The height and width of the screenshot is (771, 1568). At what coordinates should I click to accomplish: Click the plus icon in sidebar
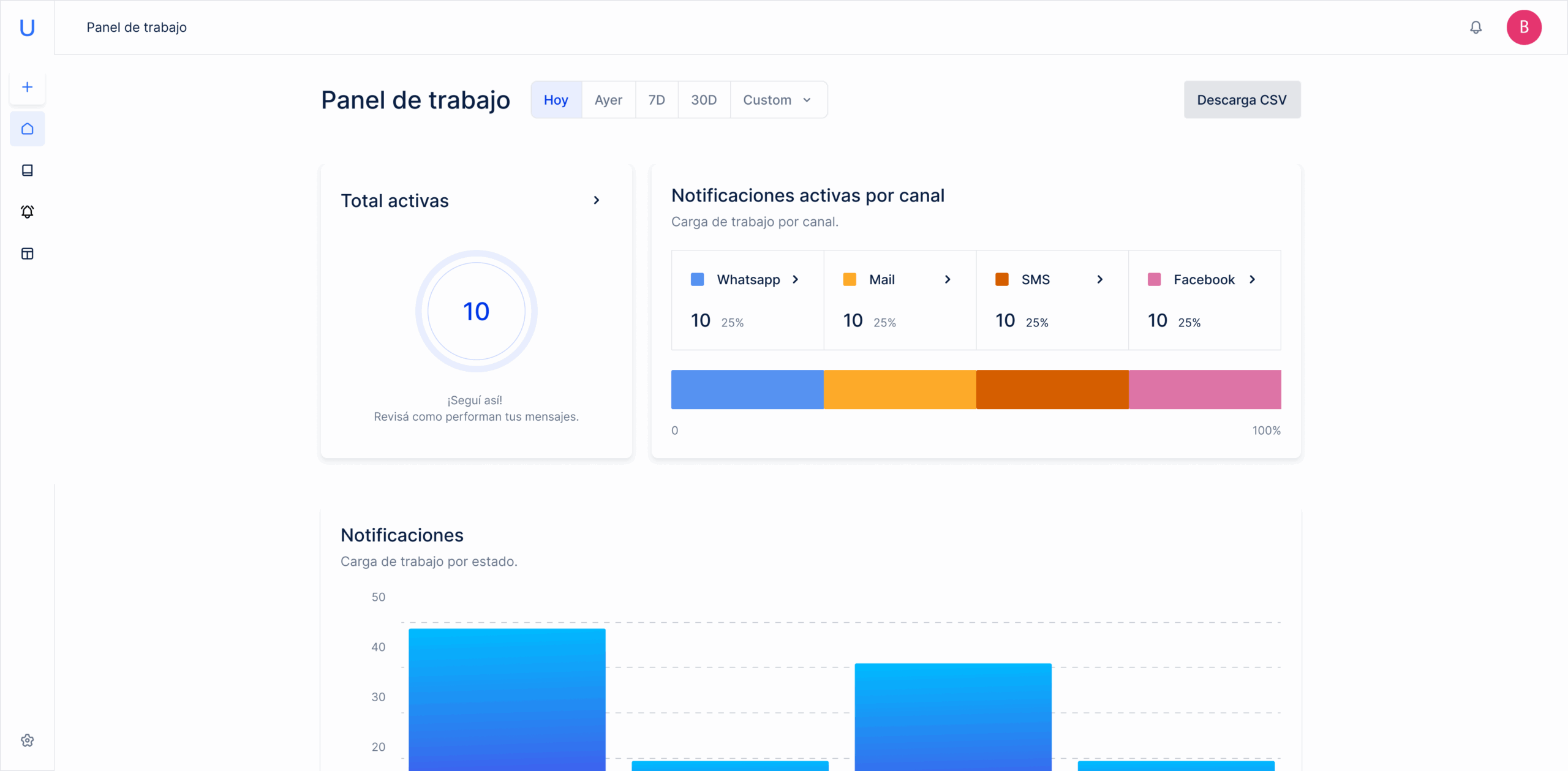pos(27,87)
